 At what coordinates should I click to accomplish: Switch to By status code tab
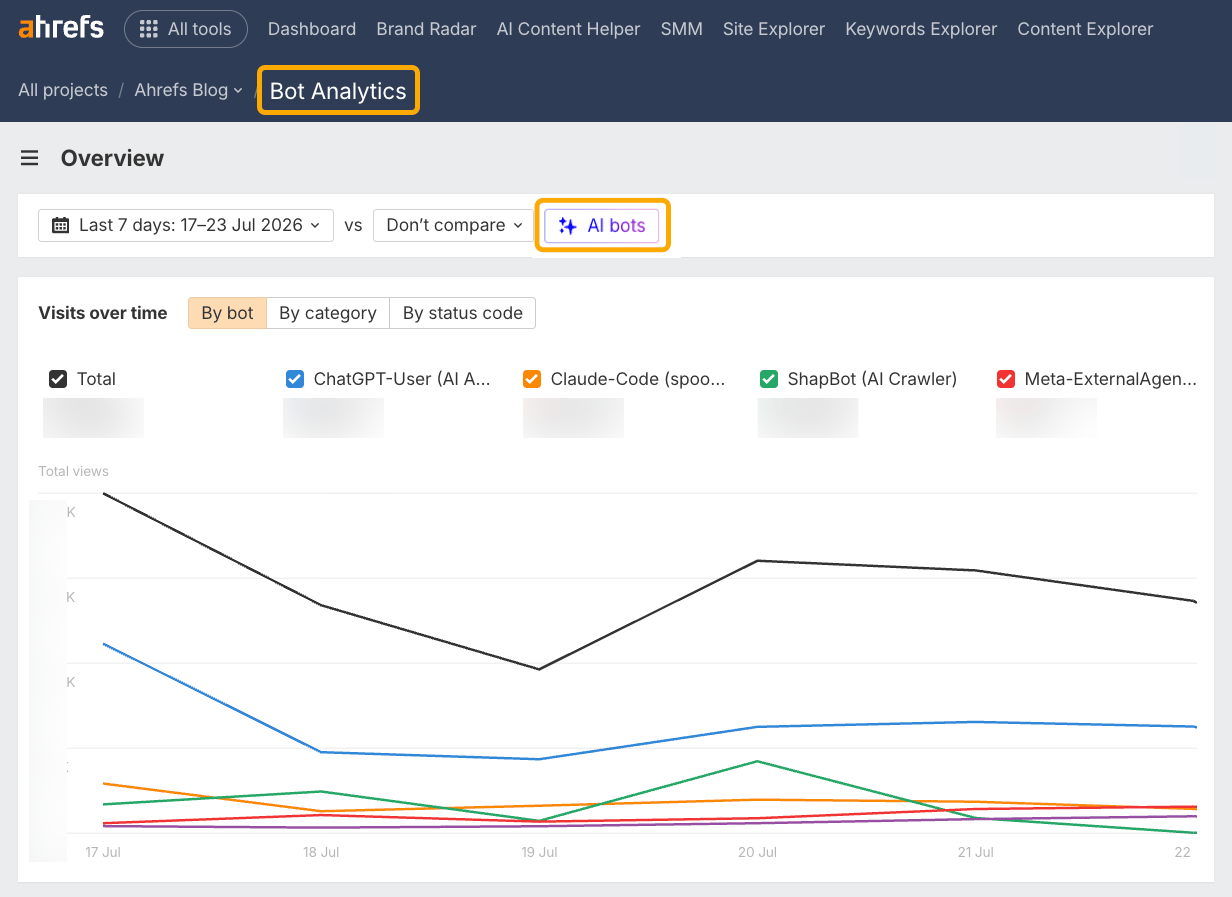(463, 313)
